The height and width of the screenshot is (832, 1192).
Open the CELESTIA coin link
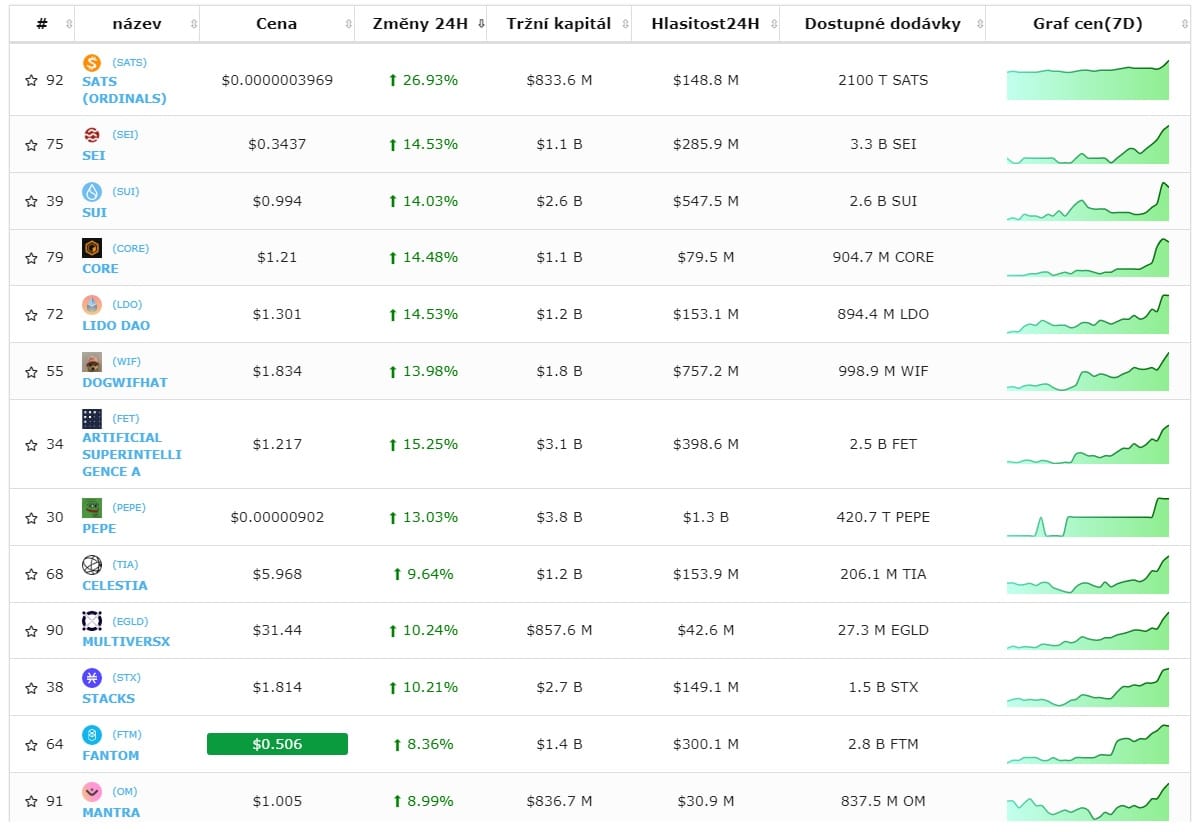coord(115,586)
